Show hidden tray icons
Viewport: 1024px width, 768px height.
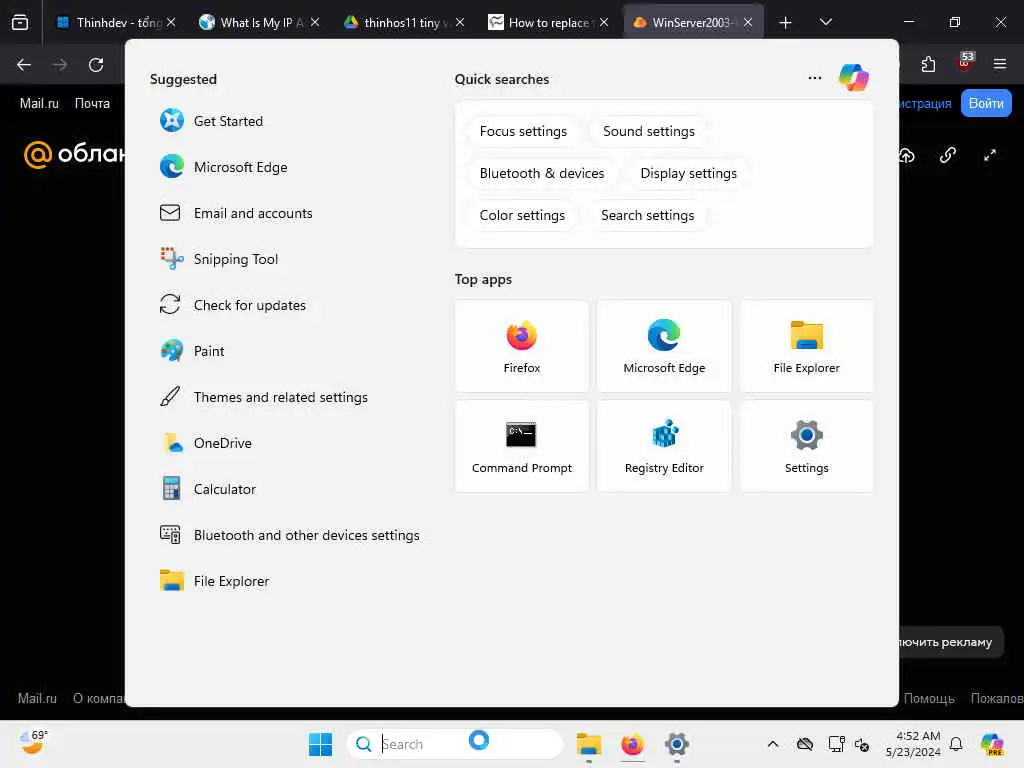click(773, 744)
